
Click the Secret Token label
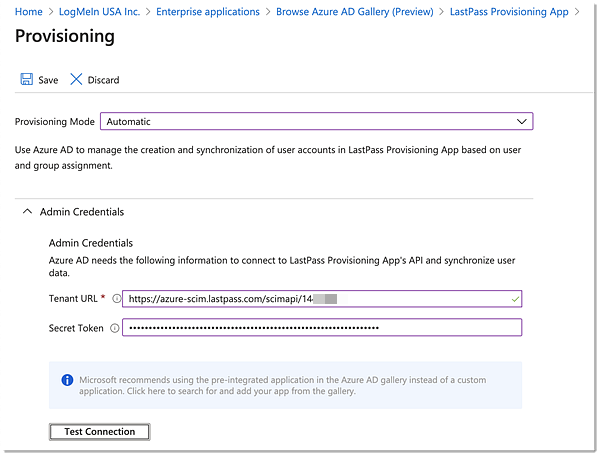click(x=76, y=328)
